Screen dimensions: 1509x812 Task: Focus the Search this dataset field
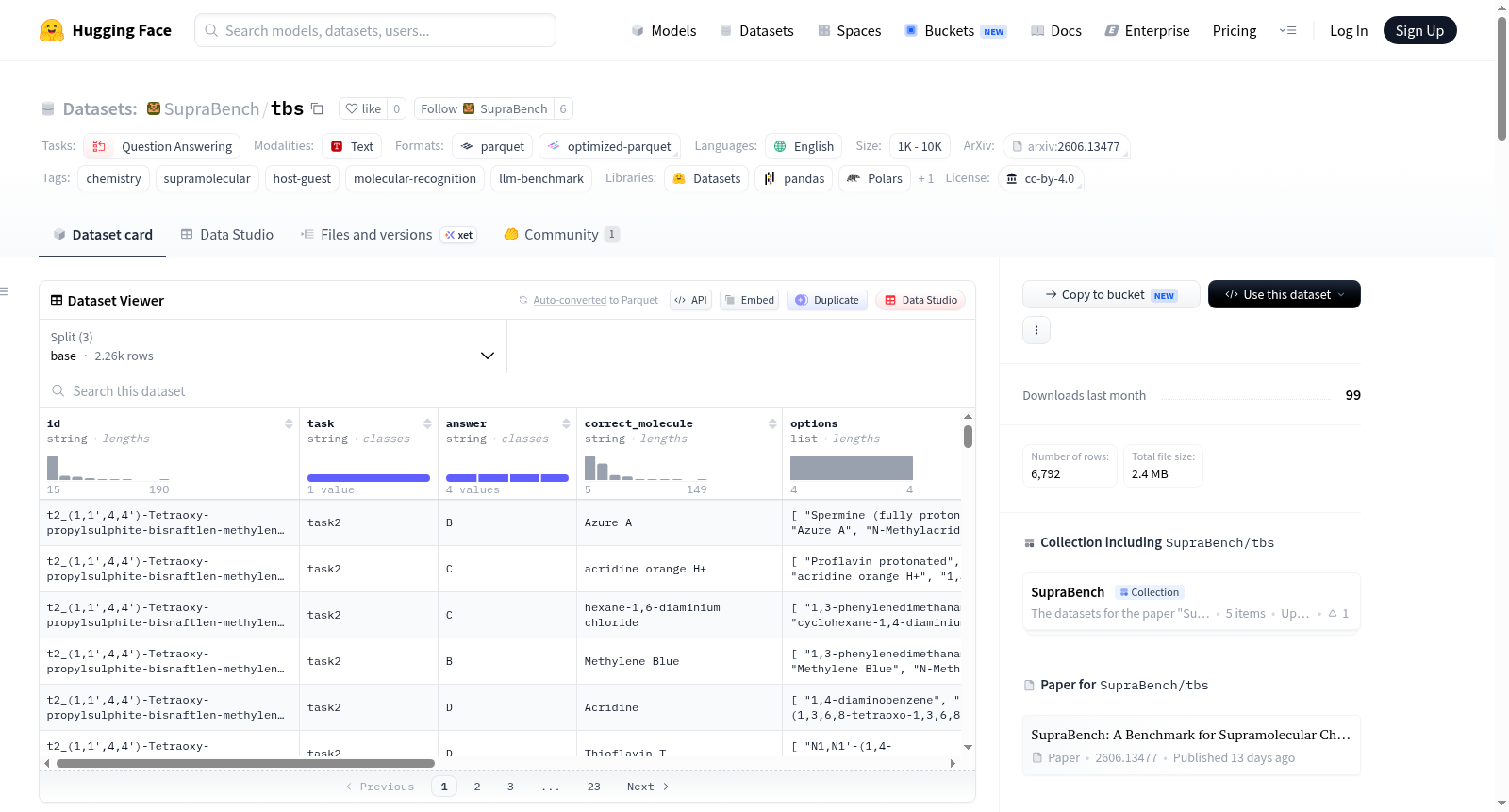tap(507, 390)
